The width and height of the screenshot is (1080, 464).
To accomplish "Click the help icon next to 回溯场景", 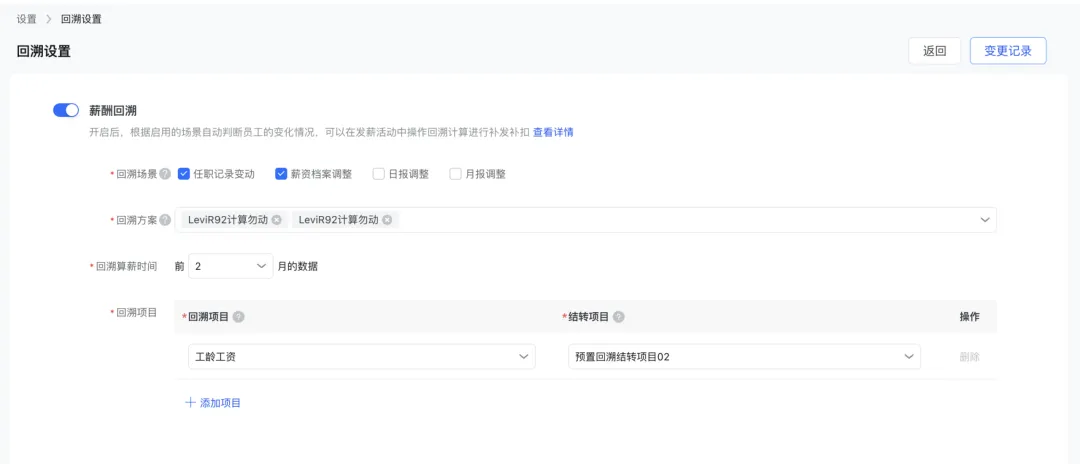I will pyautogui.click(x=165, y=174).
